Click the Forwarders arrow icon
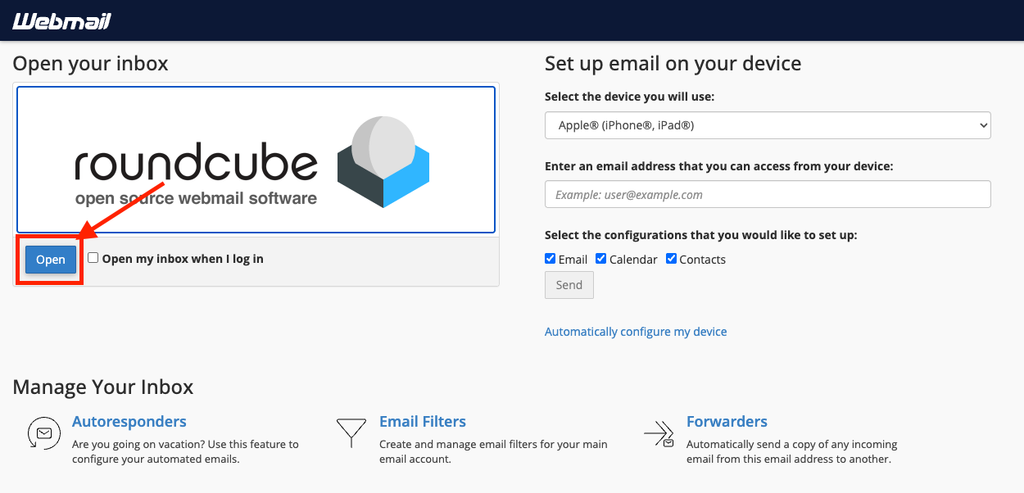The height and width of the screenshot is (493, 1024). point(659,433)
